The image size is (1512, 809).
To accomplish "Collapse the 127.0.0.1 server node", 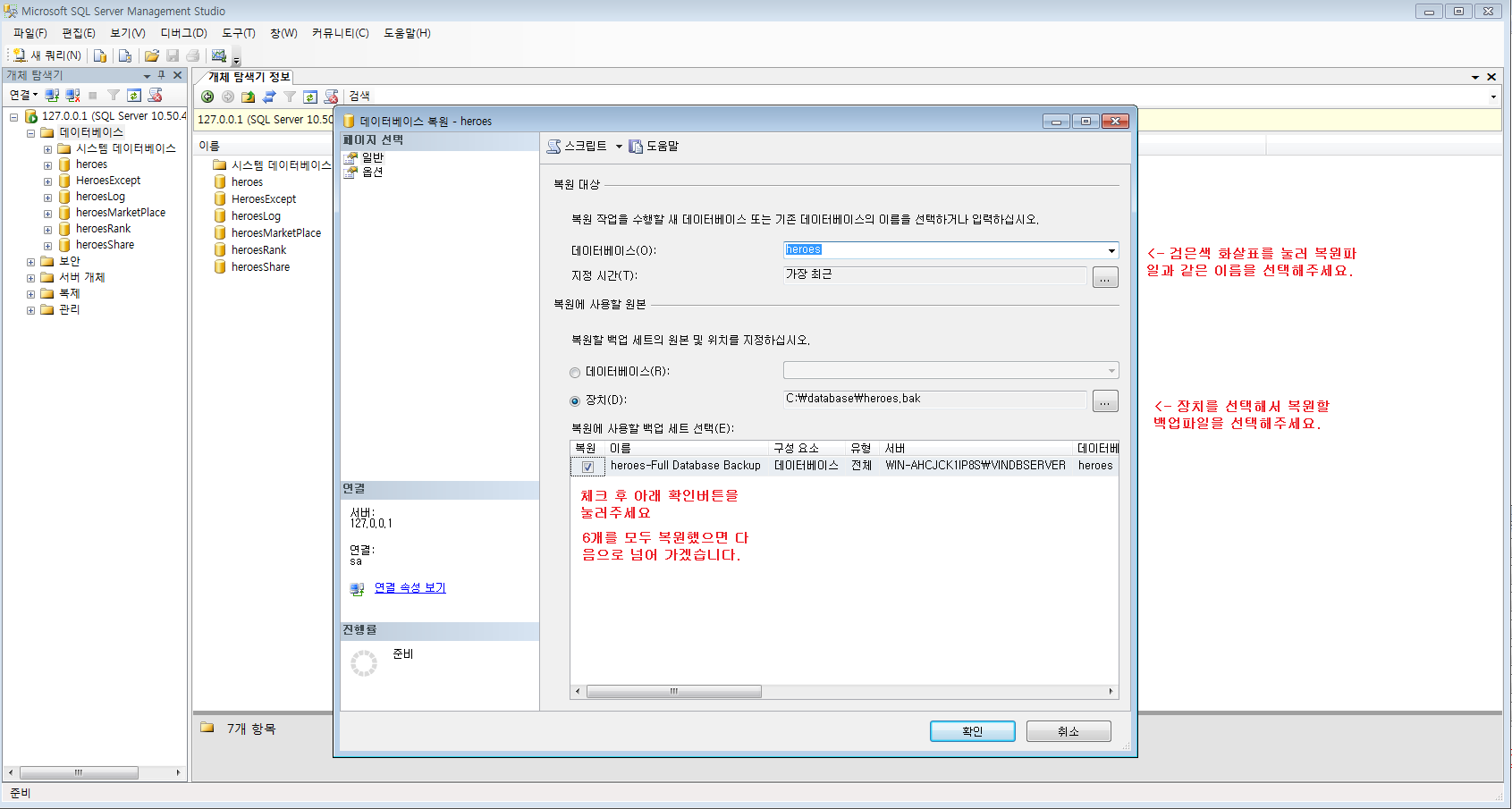I will point(13,117).
